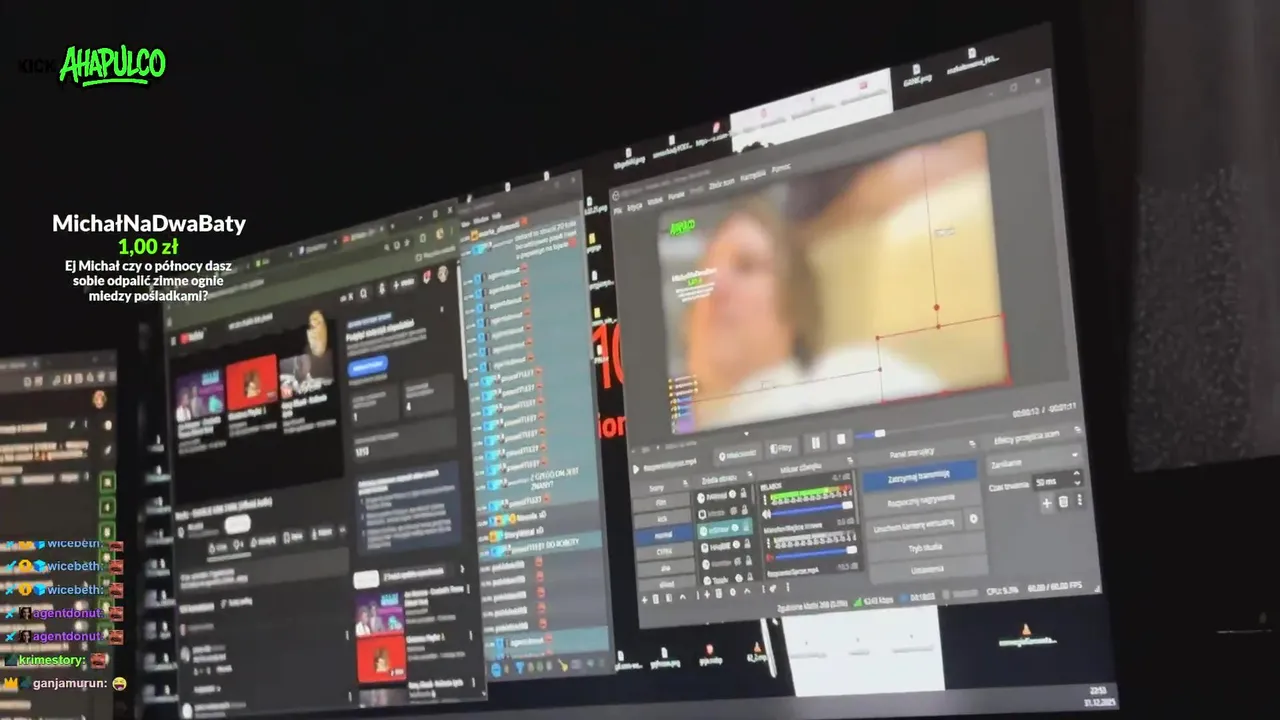Open selected source properties gear in toolbar
Image resolution: width=1280 pixels, height=720 pixels.
[x=732, y=592]
